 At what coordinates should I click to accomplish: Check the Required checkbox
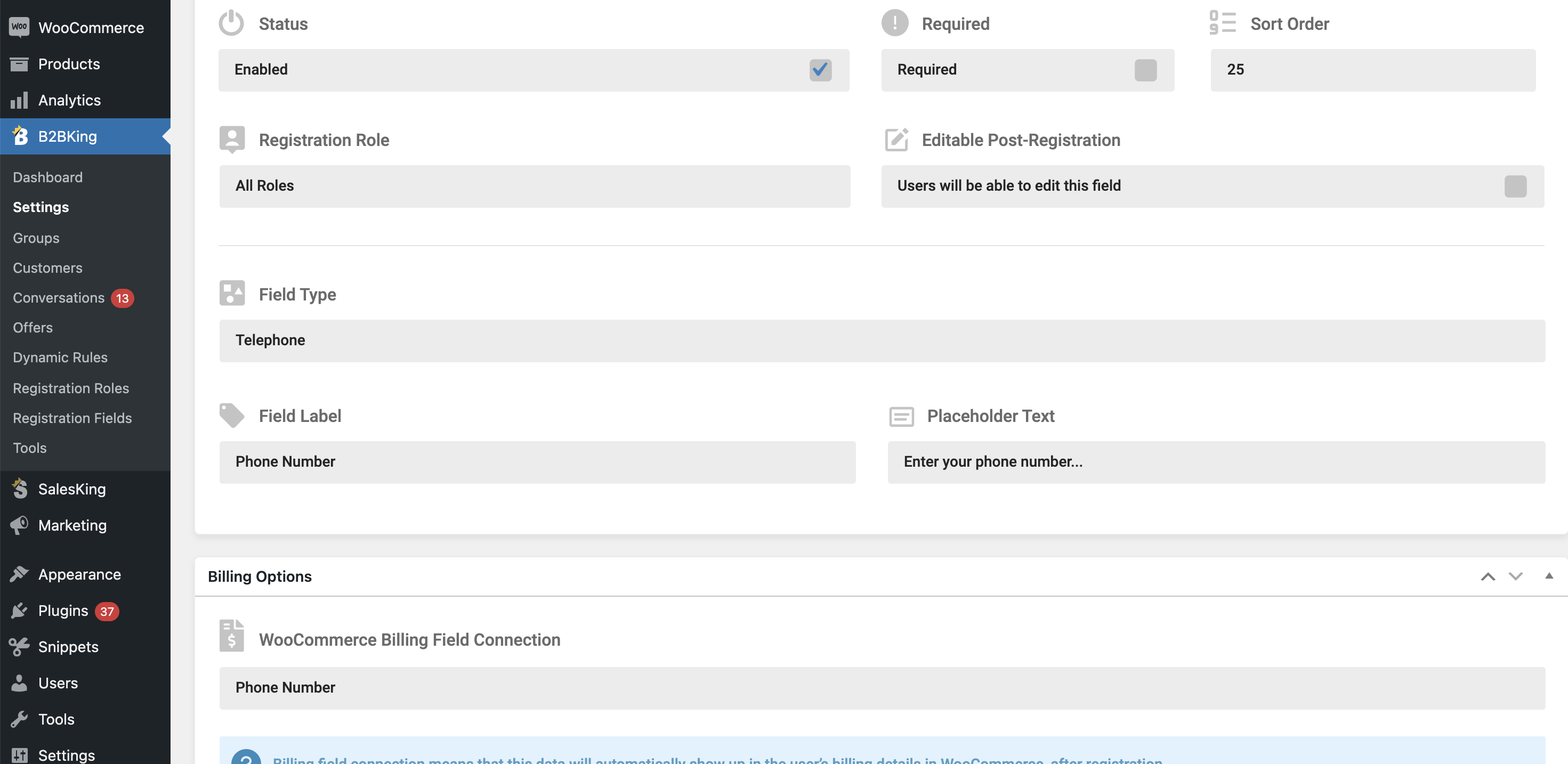pos(1145,69)
